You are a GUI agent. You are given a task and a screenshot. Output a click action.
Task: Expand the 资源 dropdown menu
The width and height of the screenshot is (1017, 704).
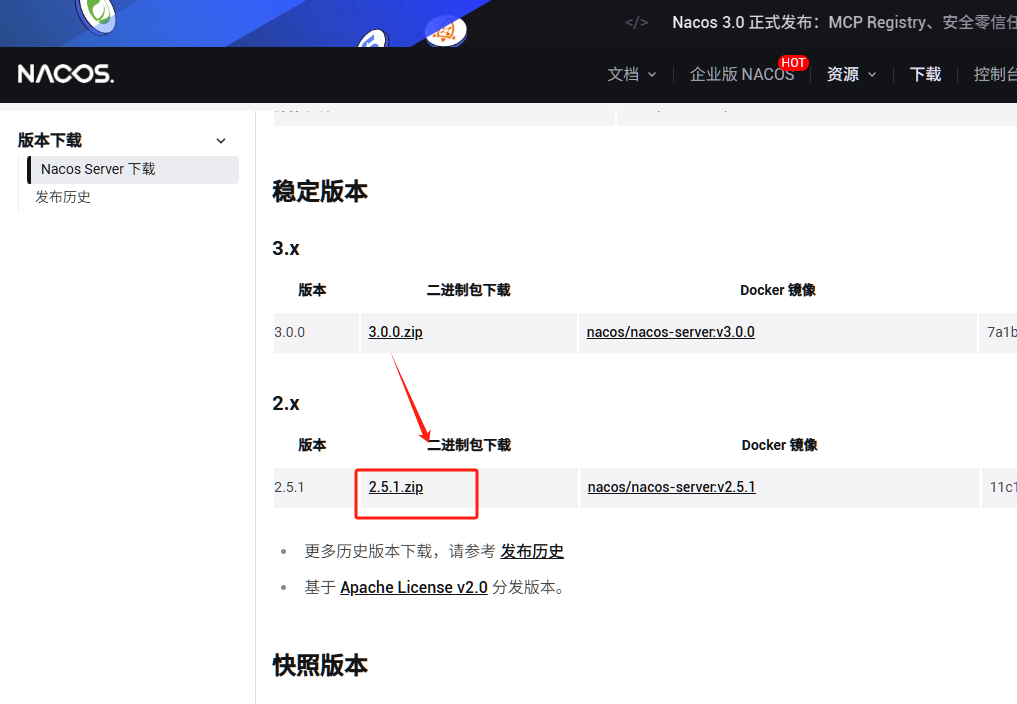coord(852,75)
